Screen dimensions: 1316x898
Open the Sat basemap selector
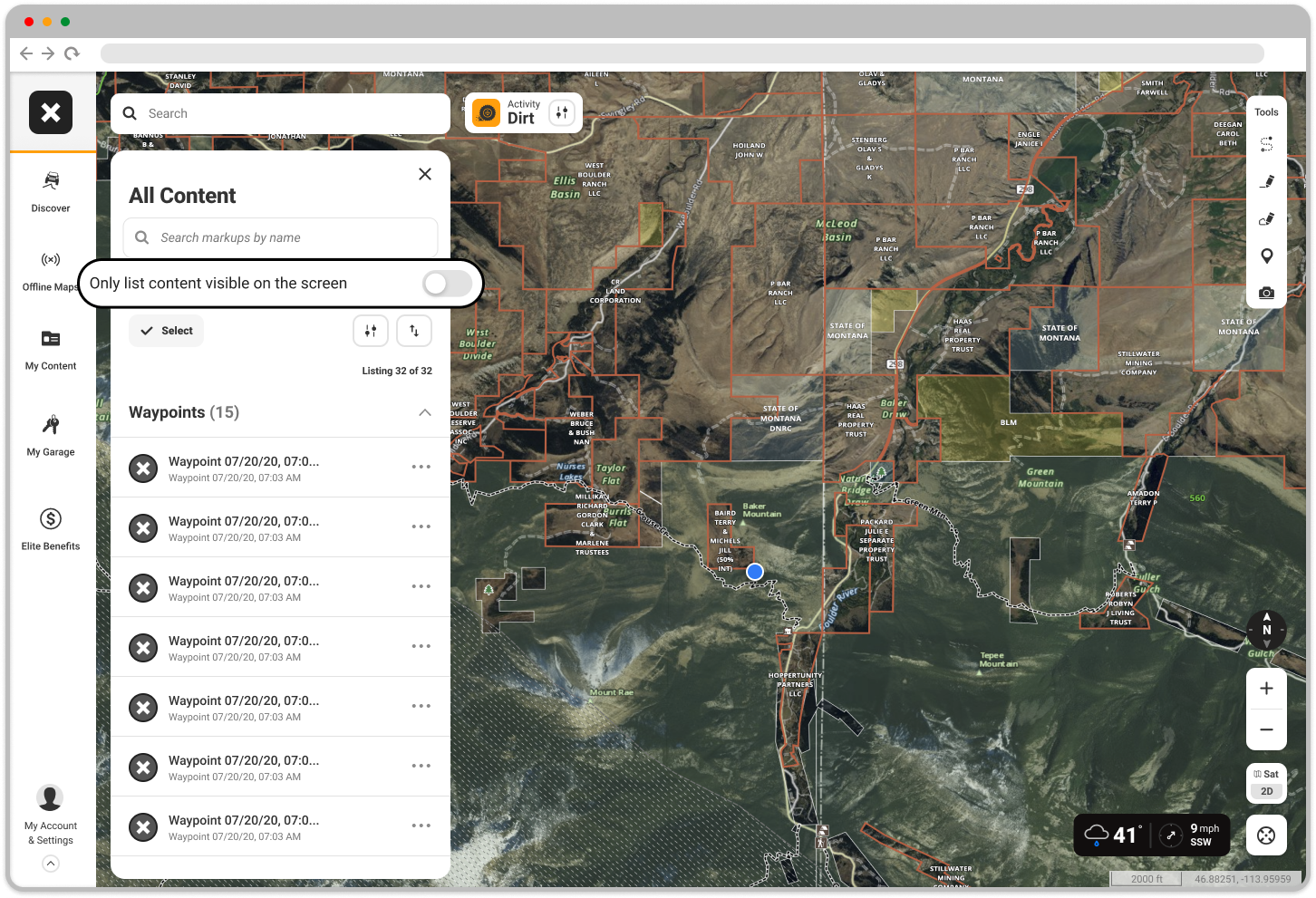coord(1266,774)
